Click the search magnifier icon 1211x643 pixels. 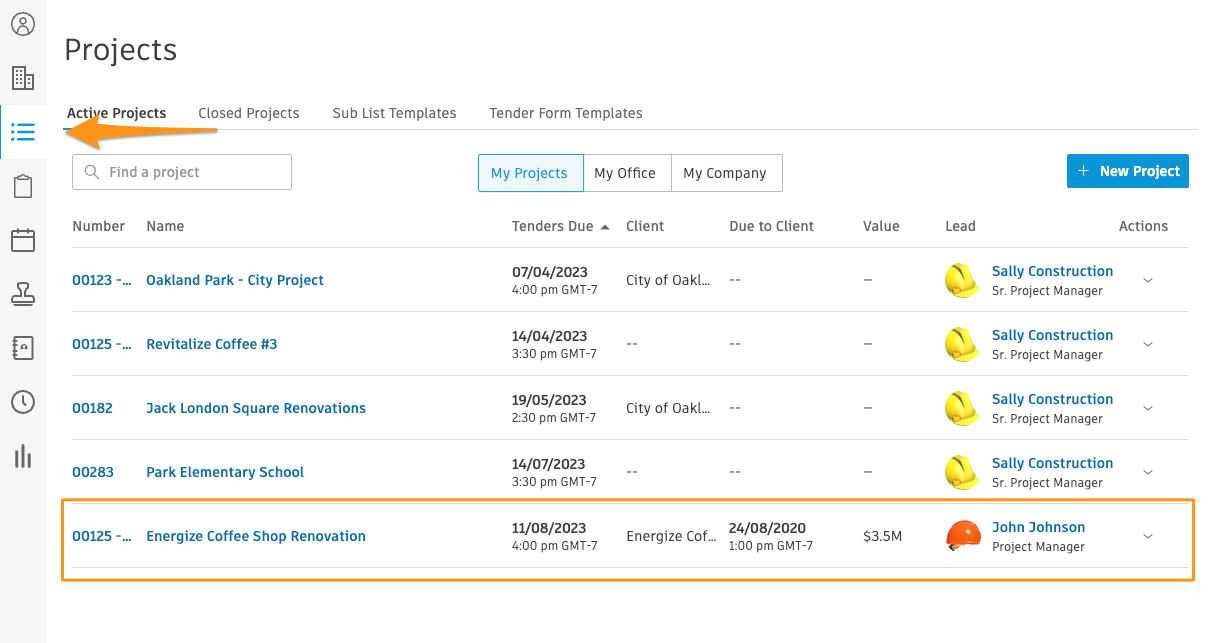(92, 172)
